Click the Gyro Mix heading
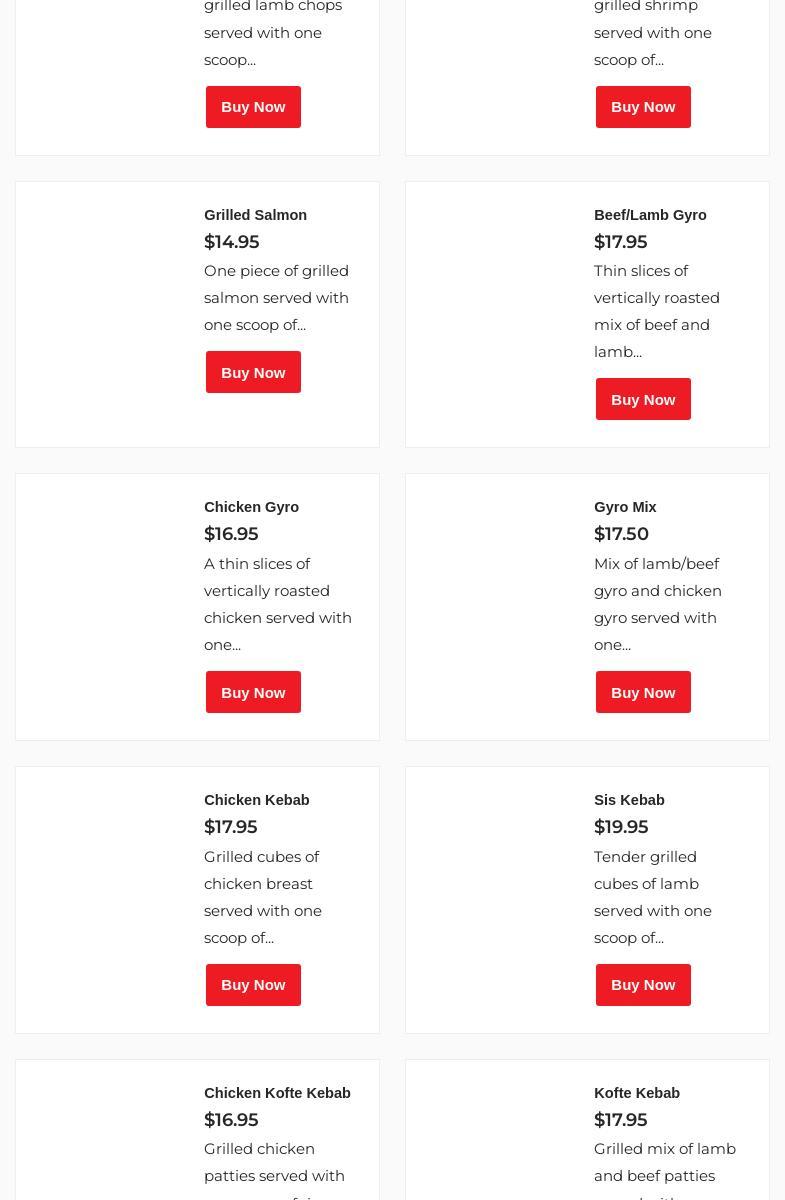The image size is (785, 1200). (x=625, y=507)
